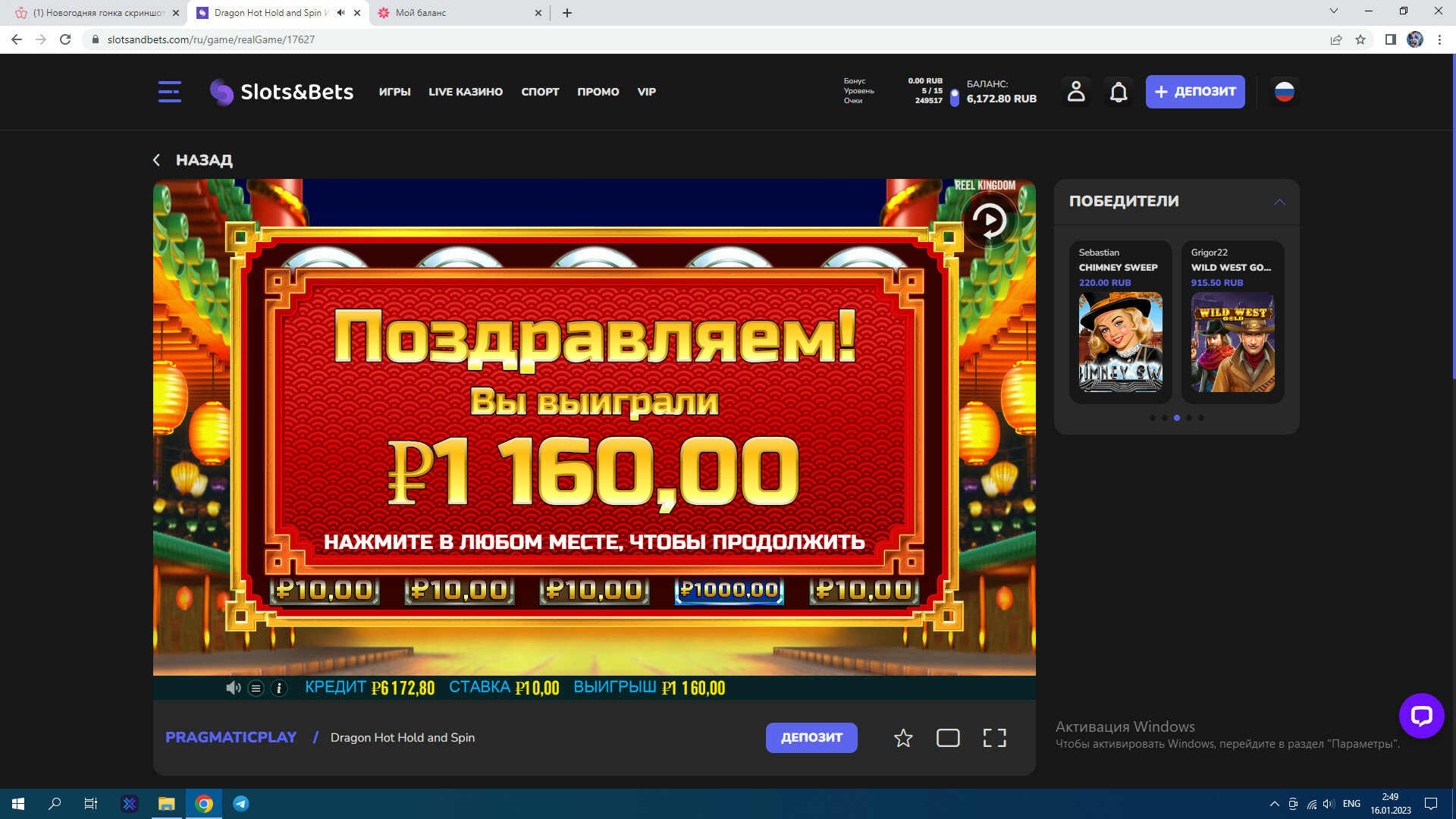The height and width of the screenshot is (819, 1456).
Task: Open the notifications bell
Action: tap(1119, 93)
